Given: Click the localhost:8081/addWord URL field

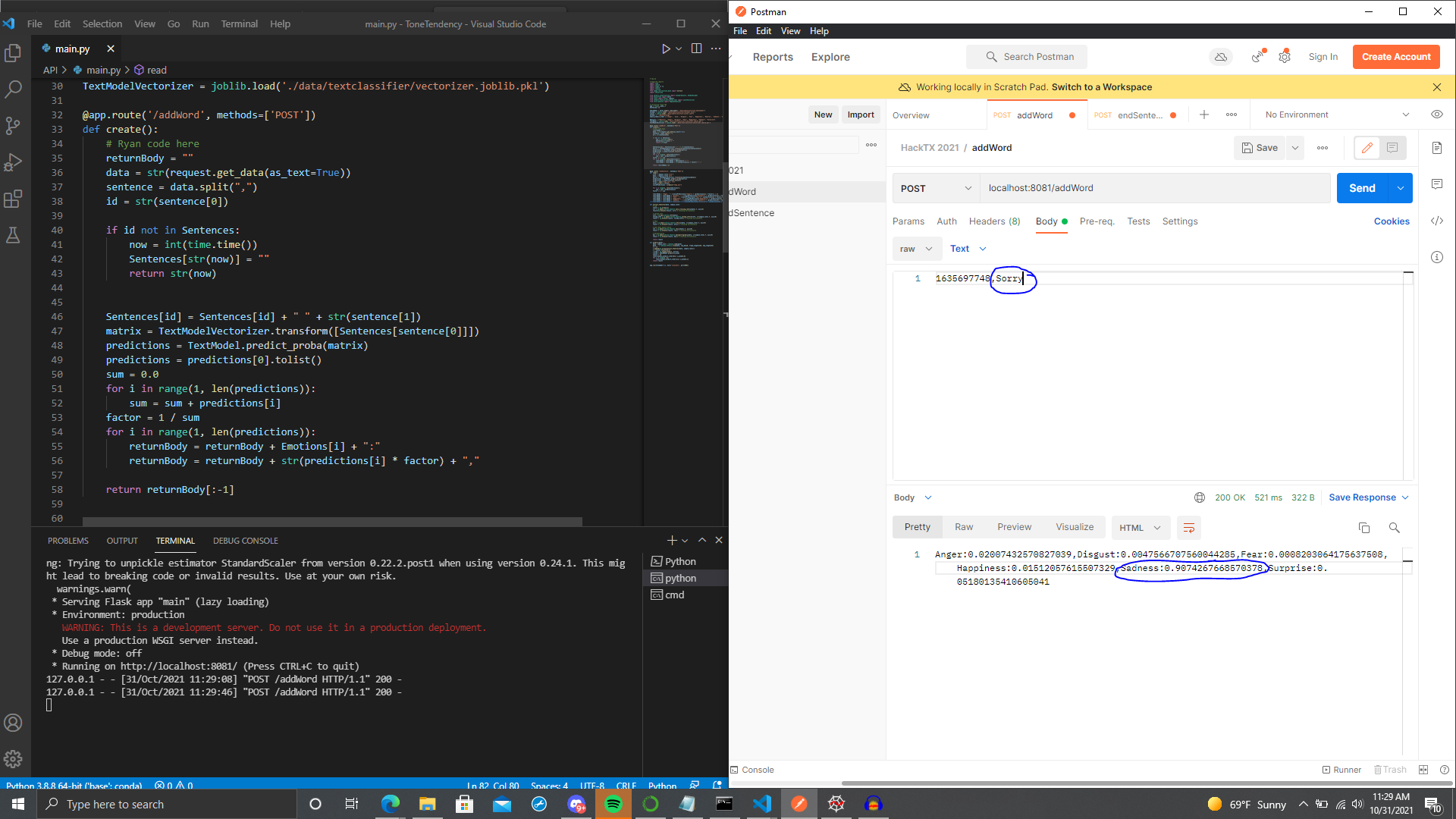Looking at the screenshot, I should [x=1154, y=188].
